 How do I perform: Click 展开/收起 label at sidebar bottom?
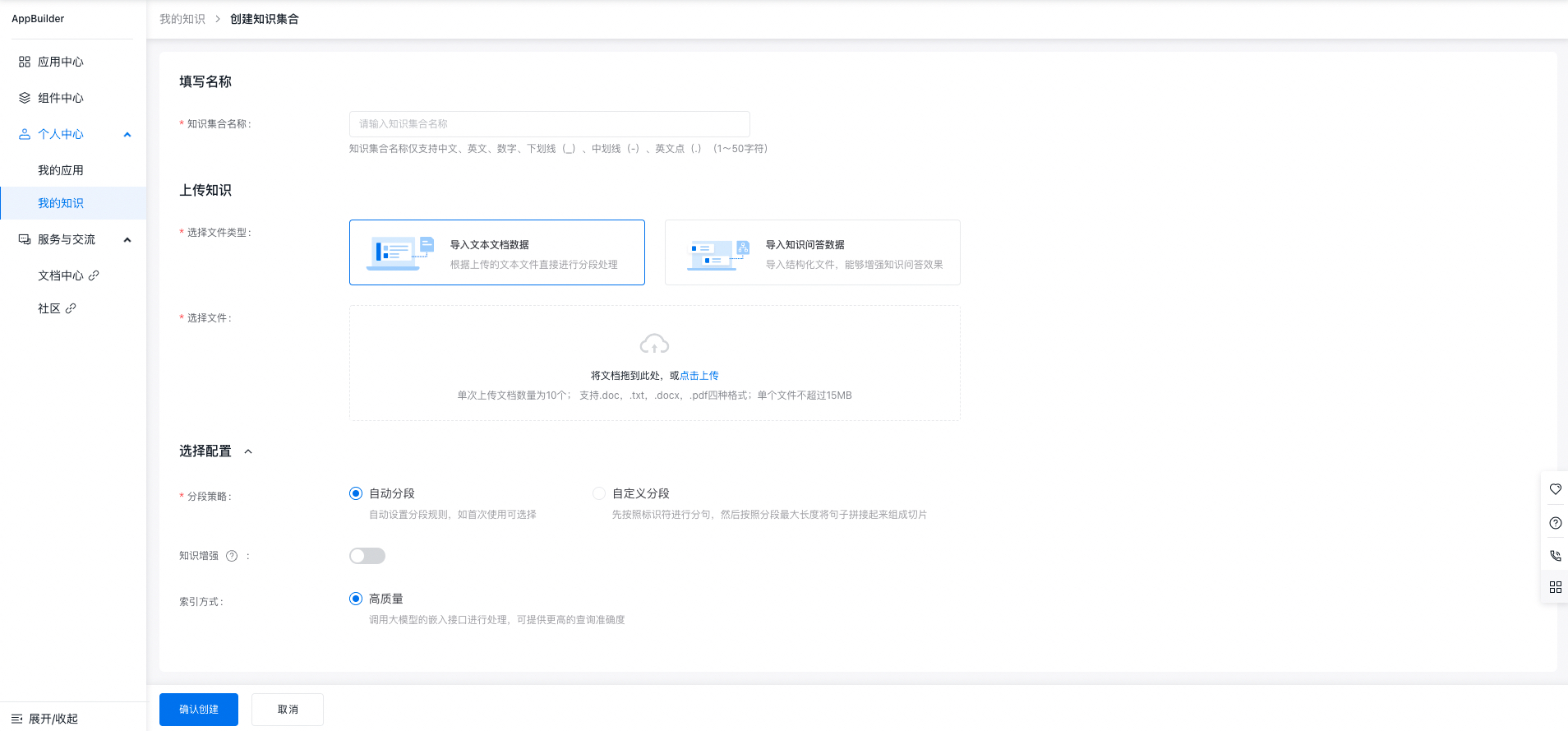pyautogui.click(x=53, y=719)
